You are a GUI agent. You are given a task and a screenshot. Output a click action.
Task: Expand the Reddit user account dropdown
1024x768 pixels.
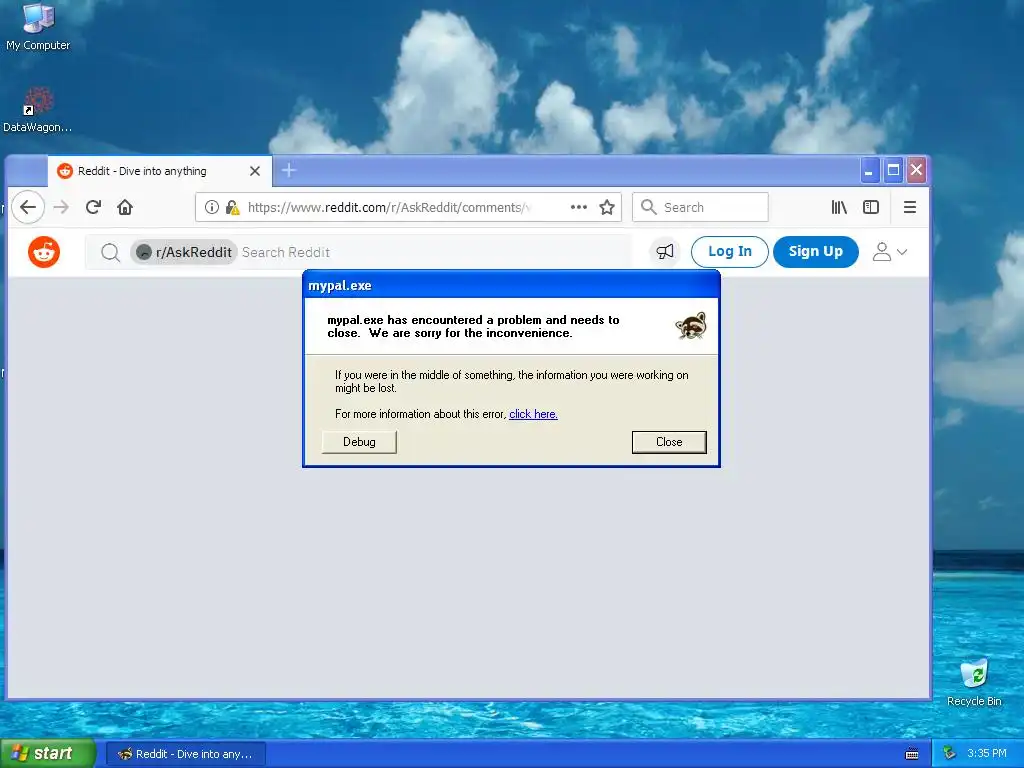889,251
